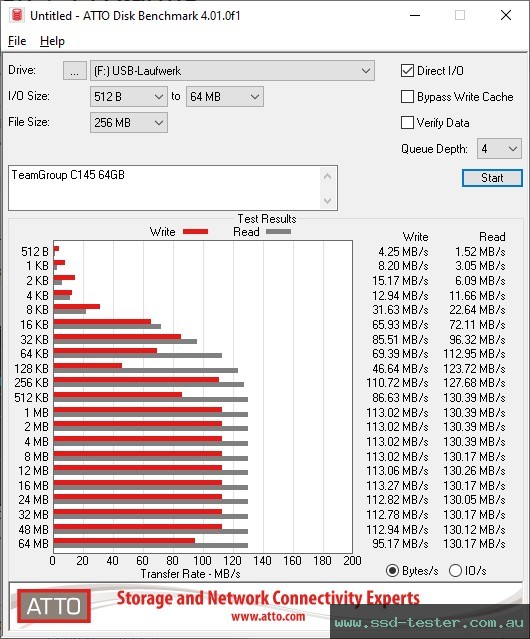
Task: Click the ATTO Disk Benchmark app icon
Action: pos(17,15)
